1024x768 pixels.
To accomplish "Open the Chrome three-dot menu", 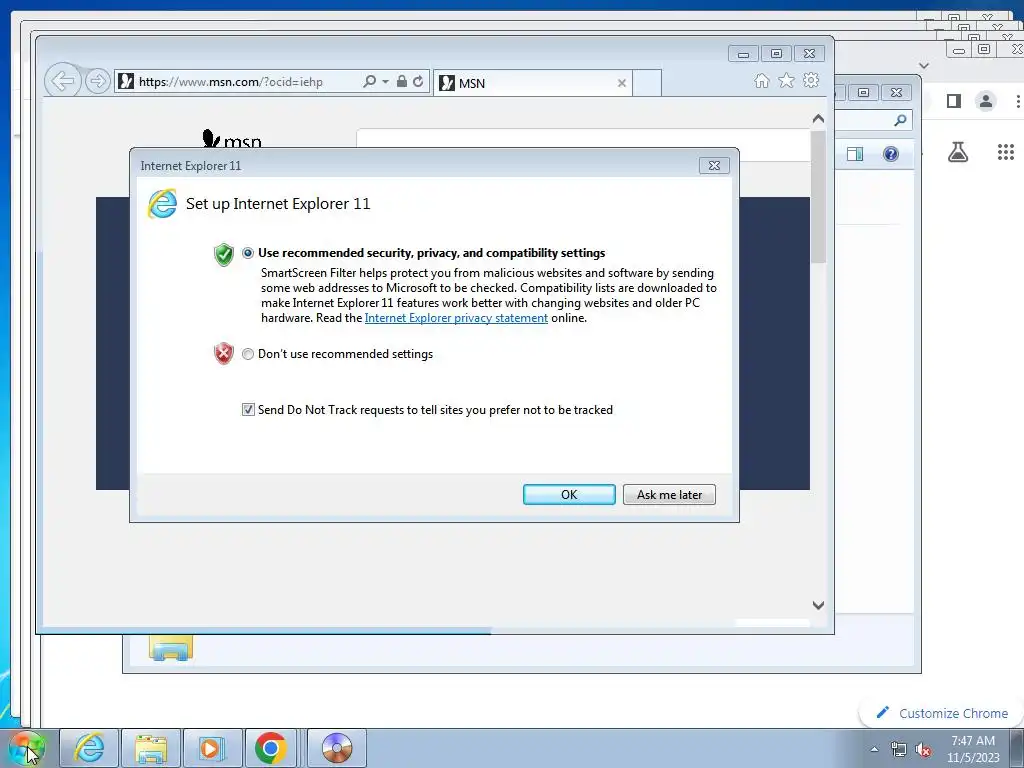I will click(x=1017, y=101).
